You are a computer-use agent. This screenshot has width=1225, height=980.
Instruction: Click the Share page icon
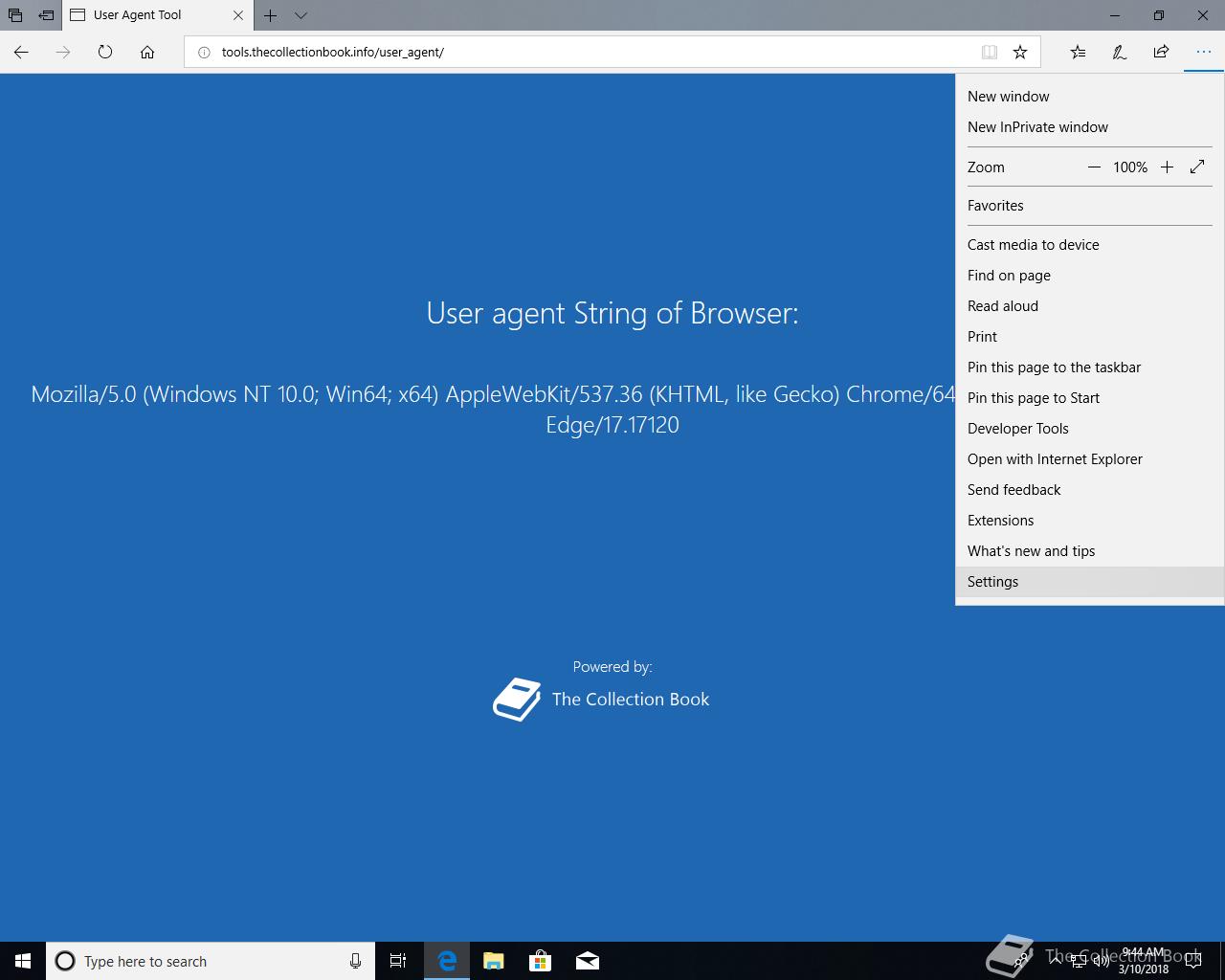pyautogui.click(x=1161, y=52)
